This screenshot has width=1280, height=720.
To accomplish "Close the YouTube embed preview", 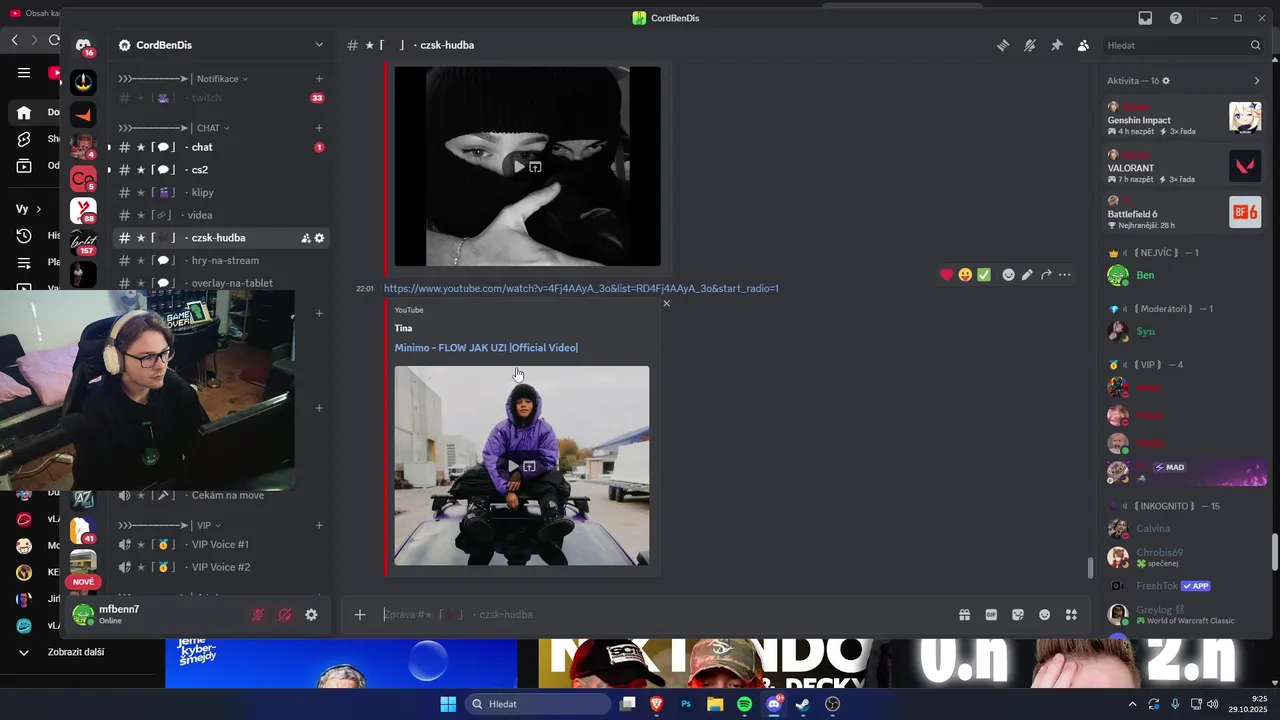I will coord(666,303).
